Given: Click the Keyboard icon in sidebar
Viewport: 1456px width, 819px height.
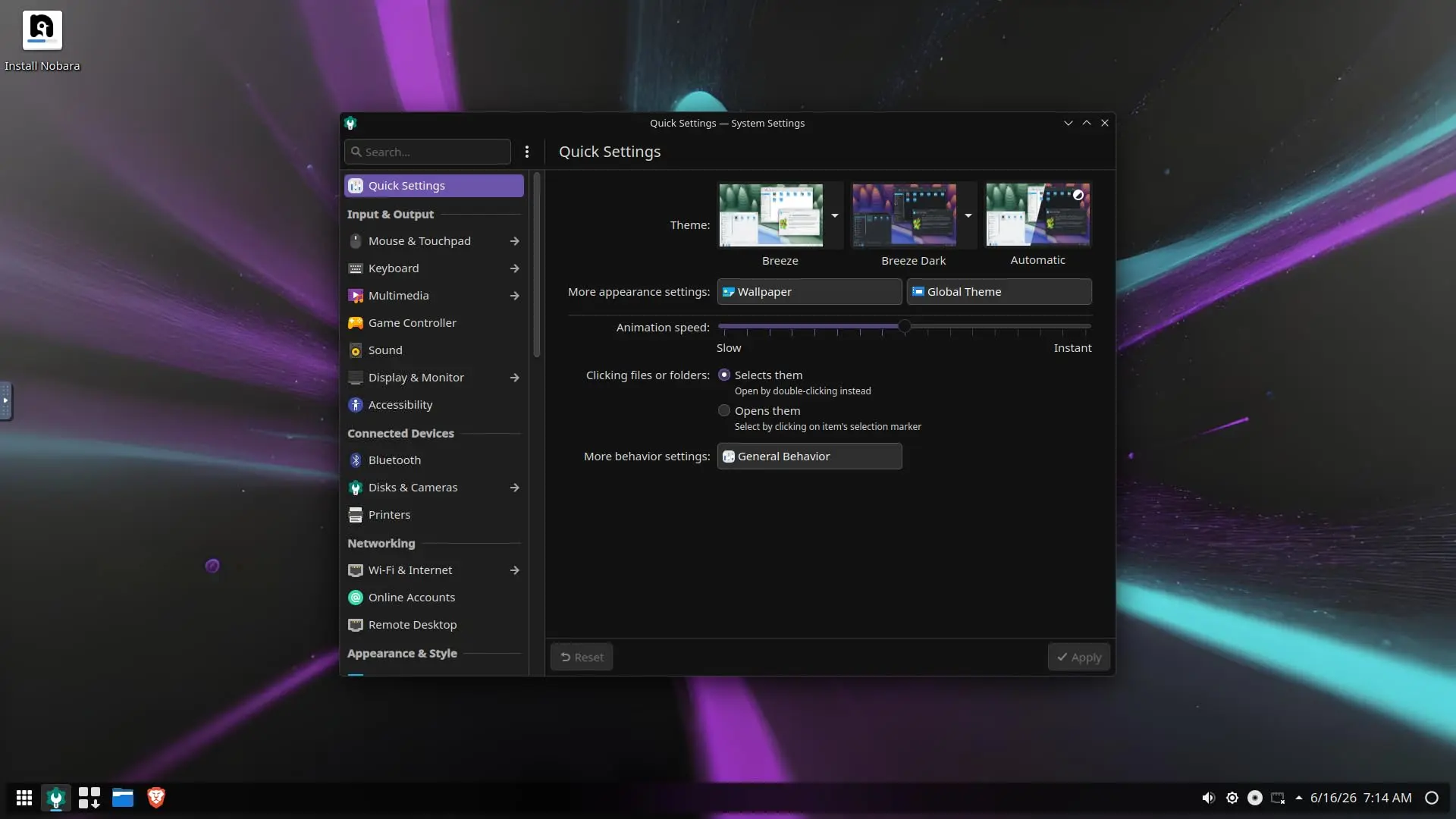Looking at the screenshot, I should [x=356, y=268].
